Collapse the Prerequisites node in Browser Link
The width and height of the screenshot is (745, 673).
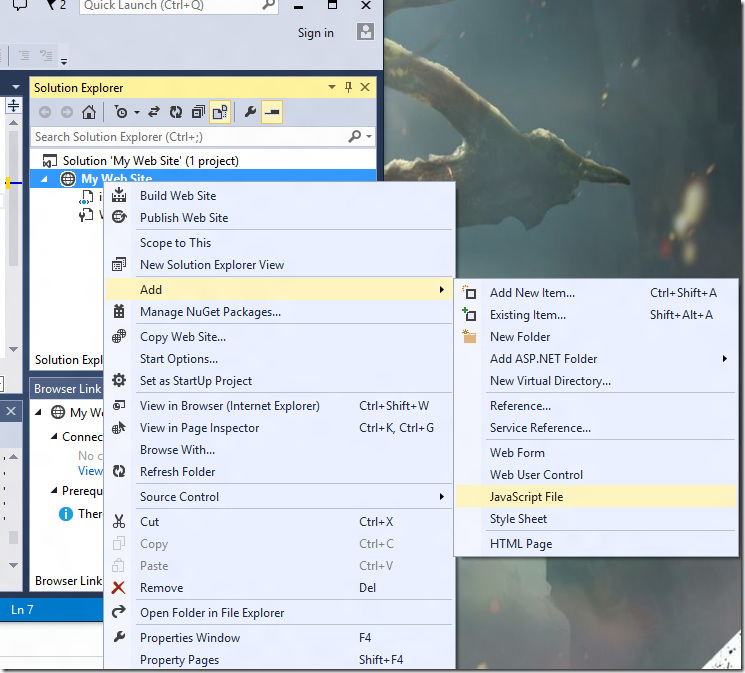coord(54,490)
